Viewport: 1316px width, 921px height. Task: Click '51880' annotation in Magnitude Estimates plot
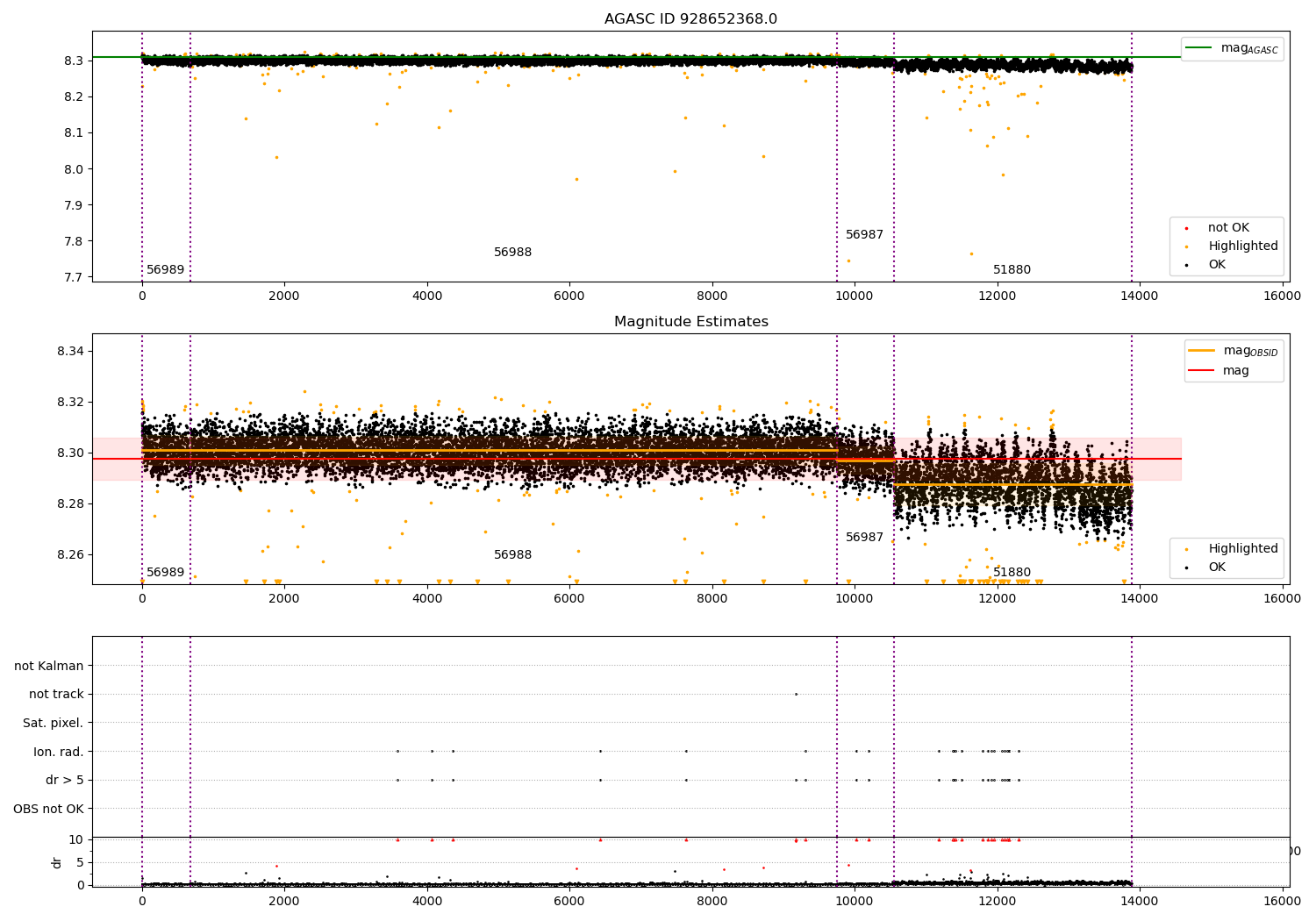pyautogui.click(x=1012, y=573)
